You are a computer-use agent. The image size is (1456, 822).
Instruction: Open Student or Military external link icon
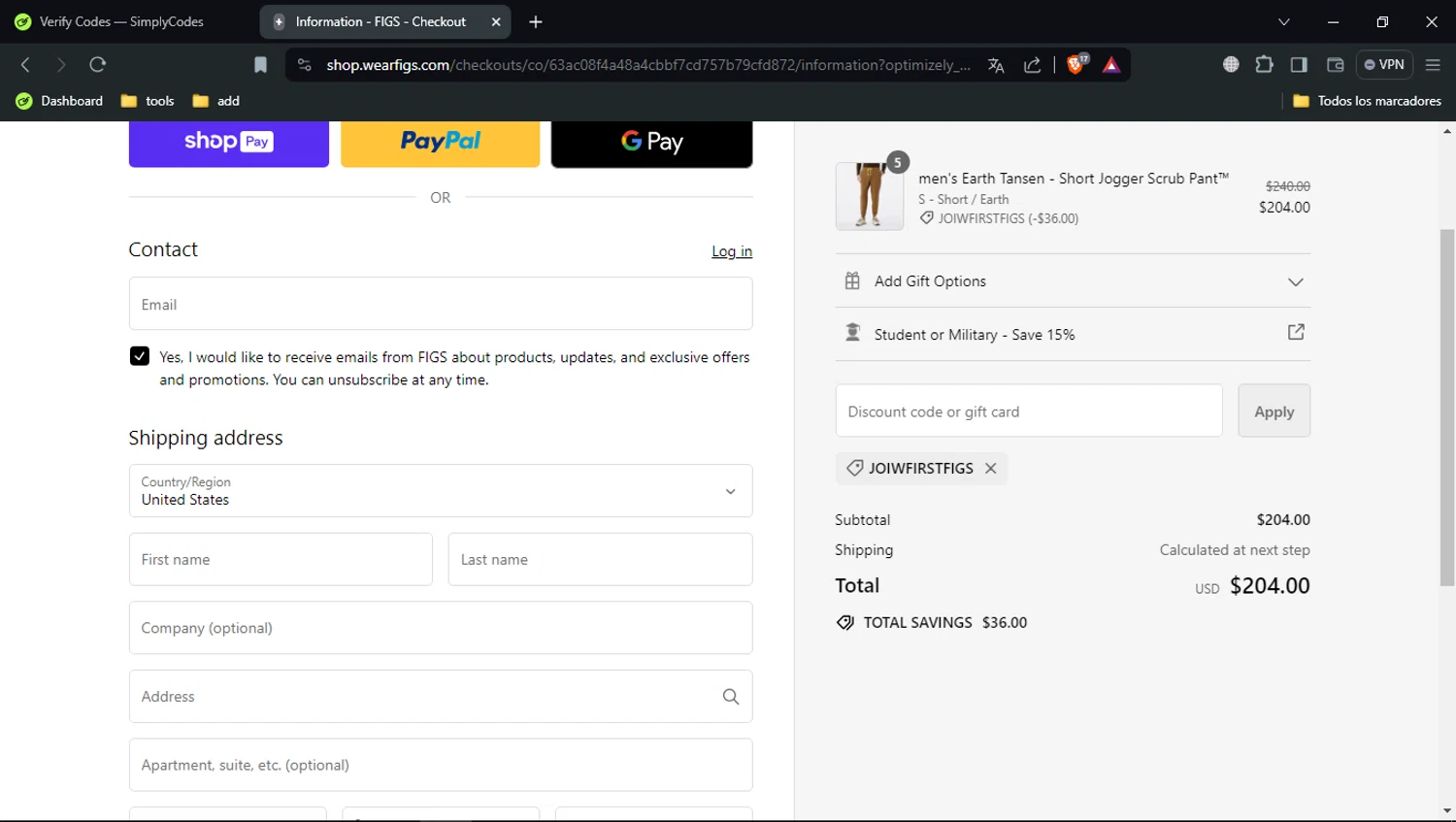coord(1296,332)
